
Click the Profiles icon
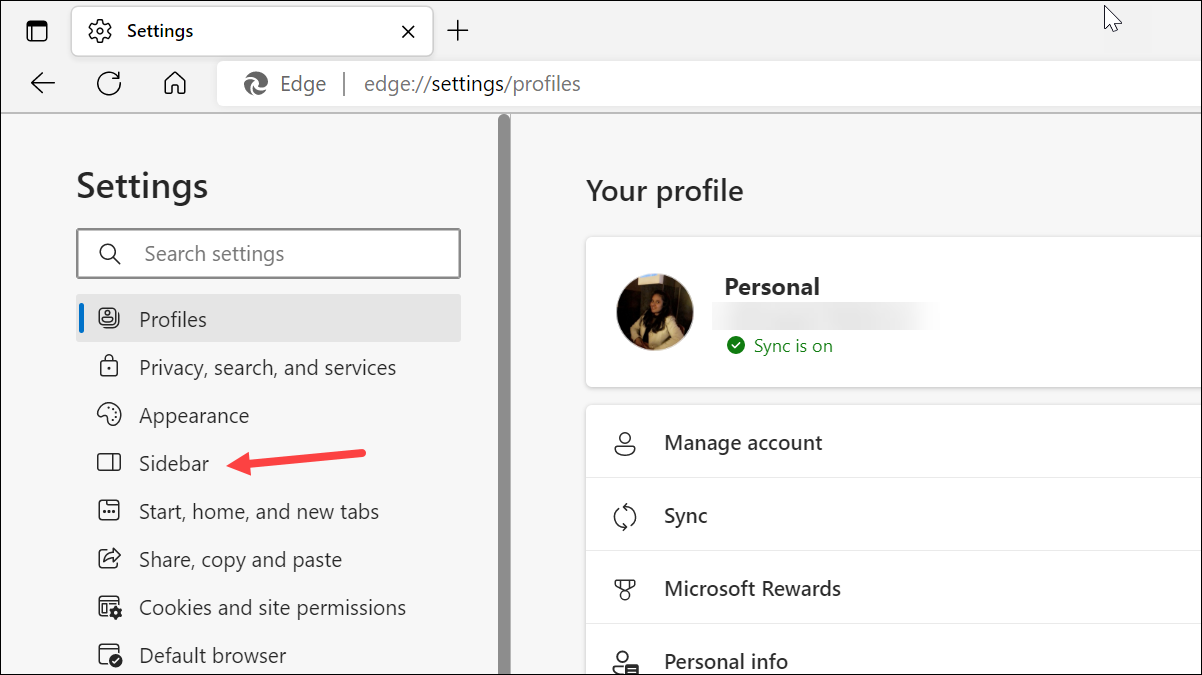[109, 318]
